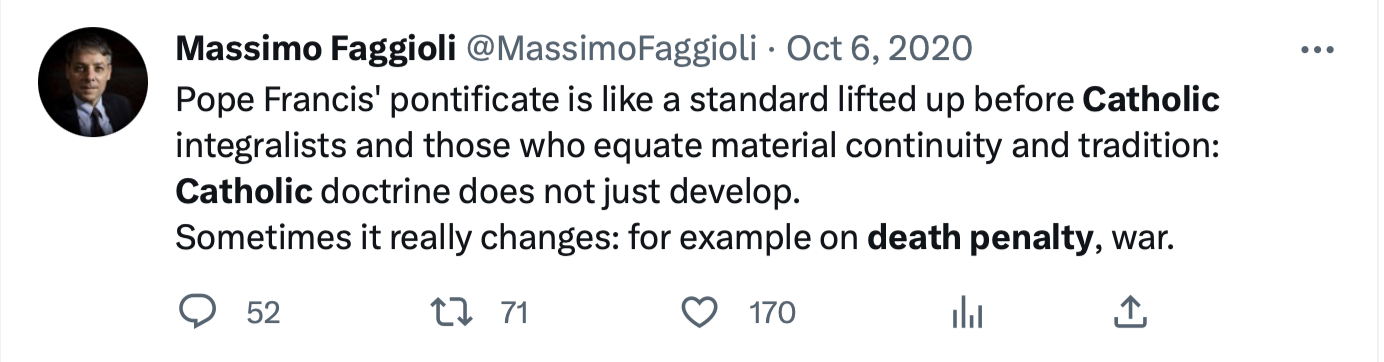Click the 'integralists and those who equate' line
Image resolution: width=1384 pixels, height=362 pixels.
click(x=695, y=144)
